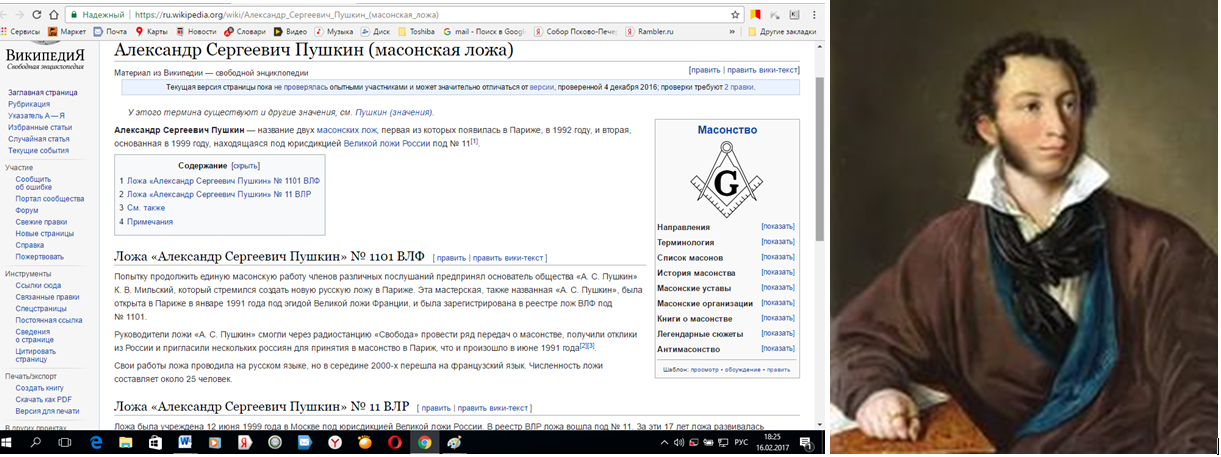Open Microsoft Word from the taskbar
Image resolution: width=1221 pixels, height=457 pixels.
click(x=187, y=442)
